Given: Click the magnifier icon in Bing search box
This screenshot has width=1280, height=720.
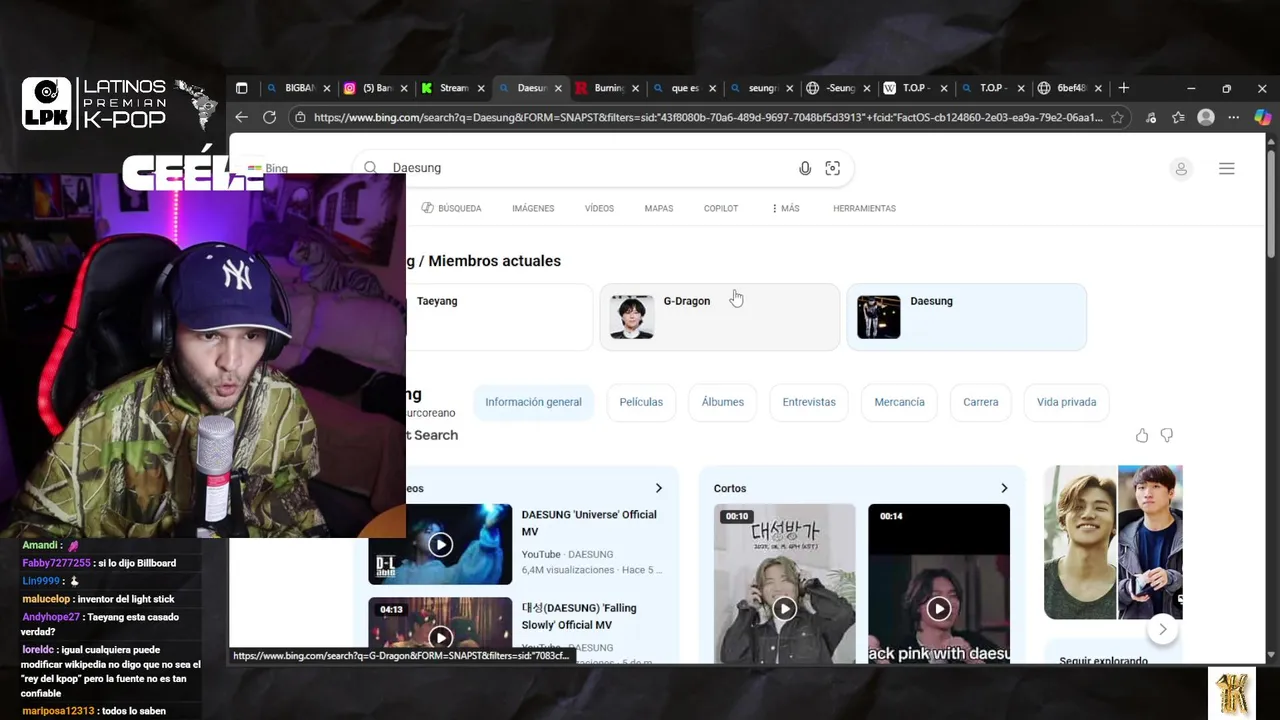Looking at the screenshot, I should tap(370, 168).
